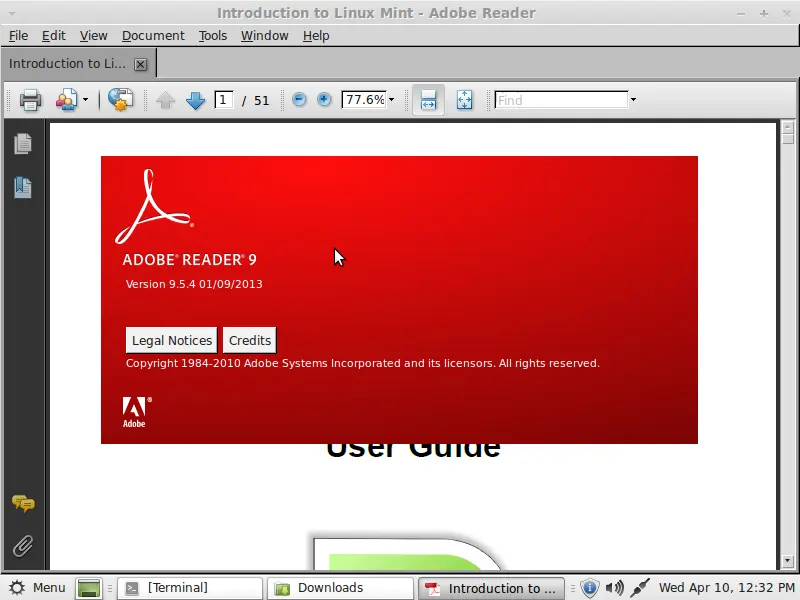Go to next page arrow
Viewport: 800px width, 600px height.
click(195, 100)
